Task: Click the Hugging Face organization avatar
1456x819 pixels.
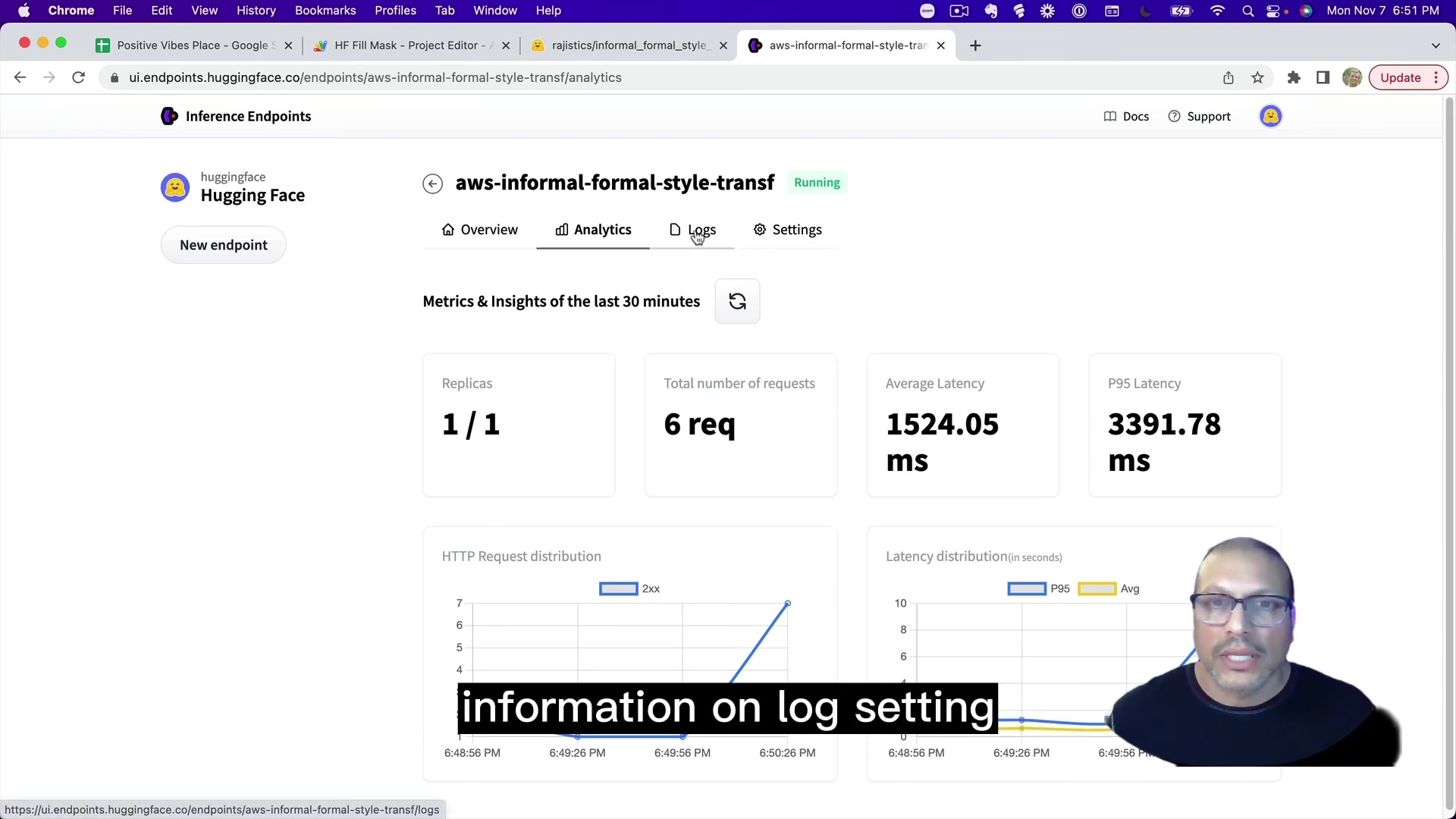Action: point(175,187)
